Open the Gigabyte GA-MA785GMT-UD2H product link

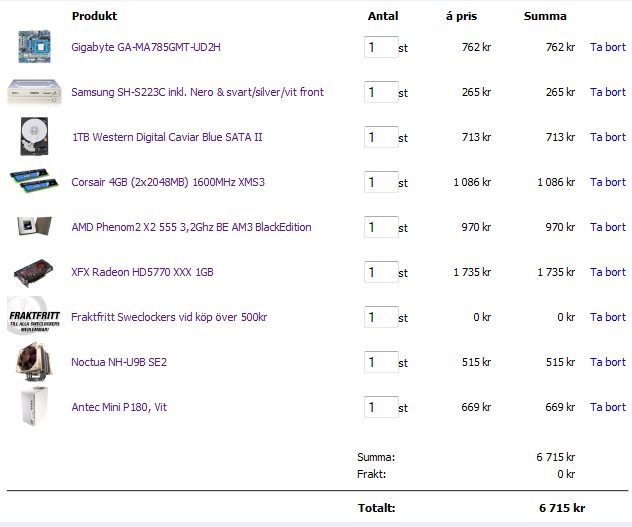coord(146,47)
